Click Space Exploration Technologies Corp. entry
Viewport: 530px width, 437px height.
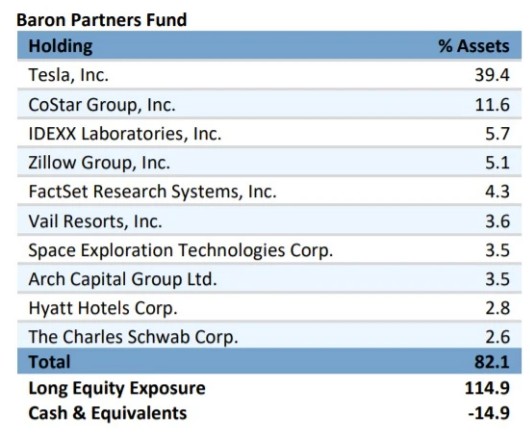181,250
